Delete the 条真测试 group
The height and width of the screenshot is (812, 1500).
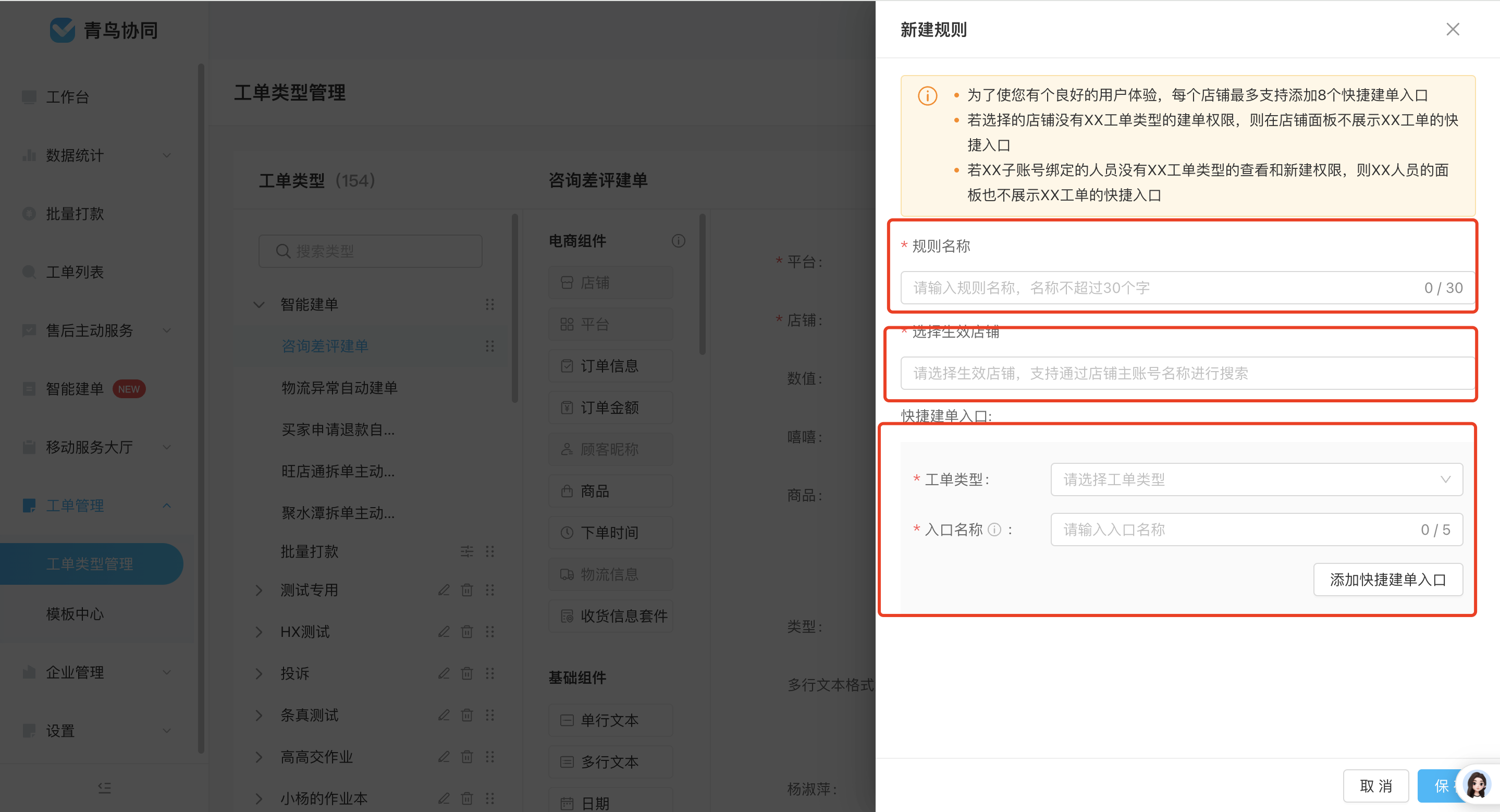466,716
